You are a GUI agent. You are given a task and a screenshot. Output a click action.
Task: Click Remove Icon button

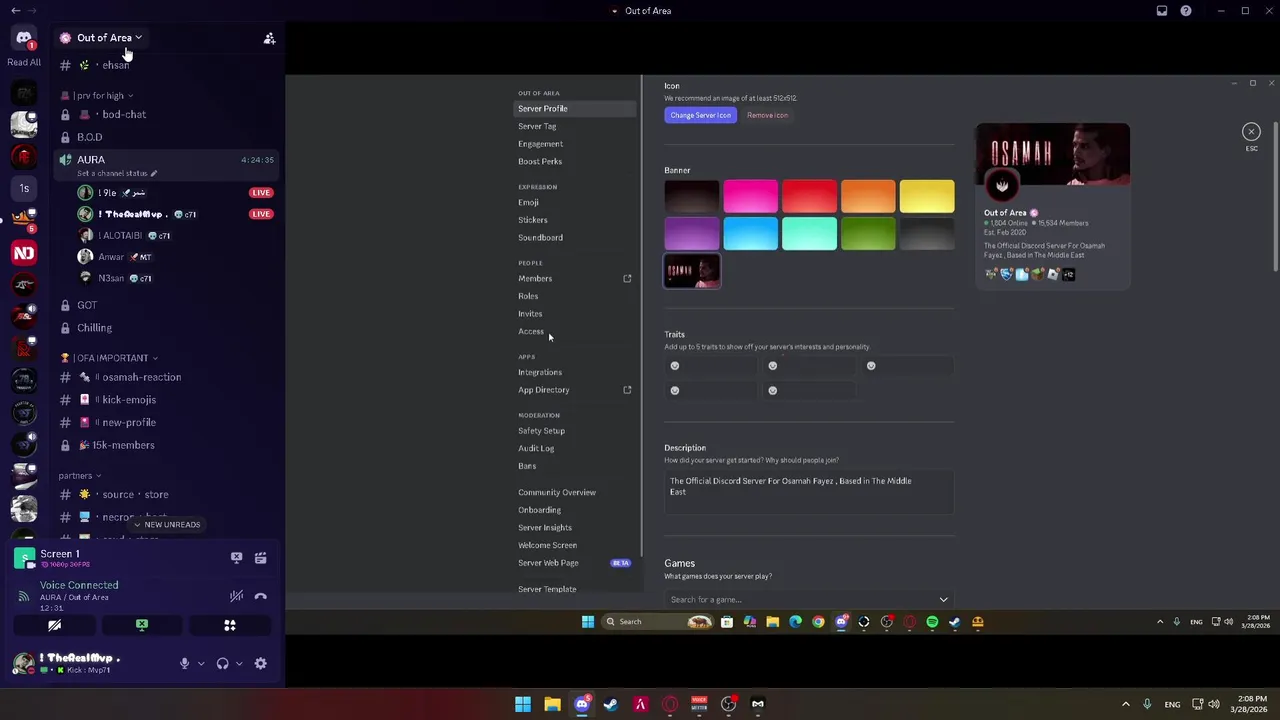pos(767,115)
